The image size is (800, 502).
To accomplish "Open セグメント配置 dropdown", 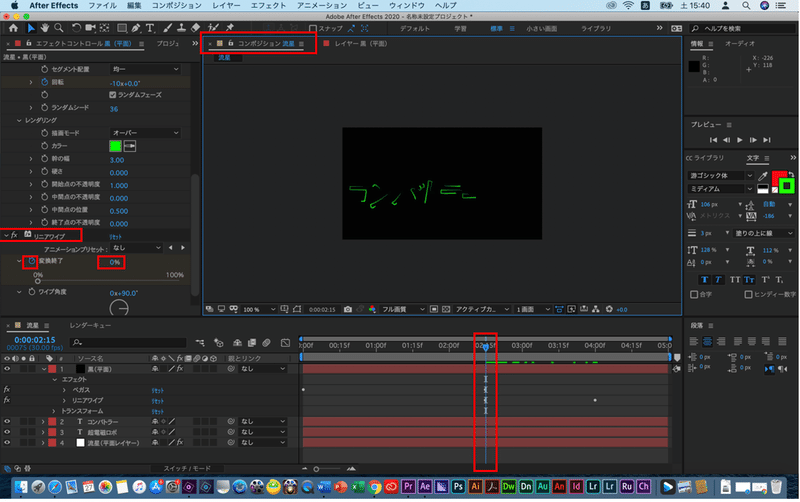I will (145, 69).
